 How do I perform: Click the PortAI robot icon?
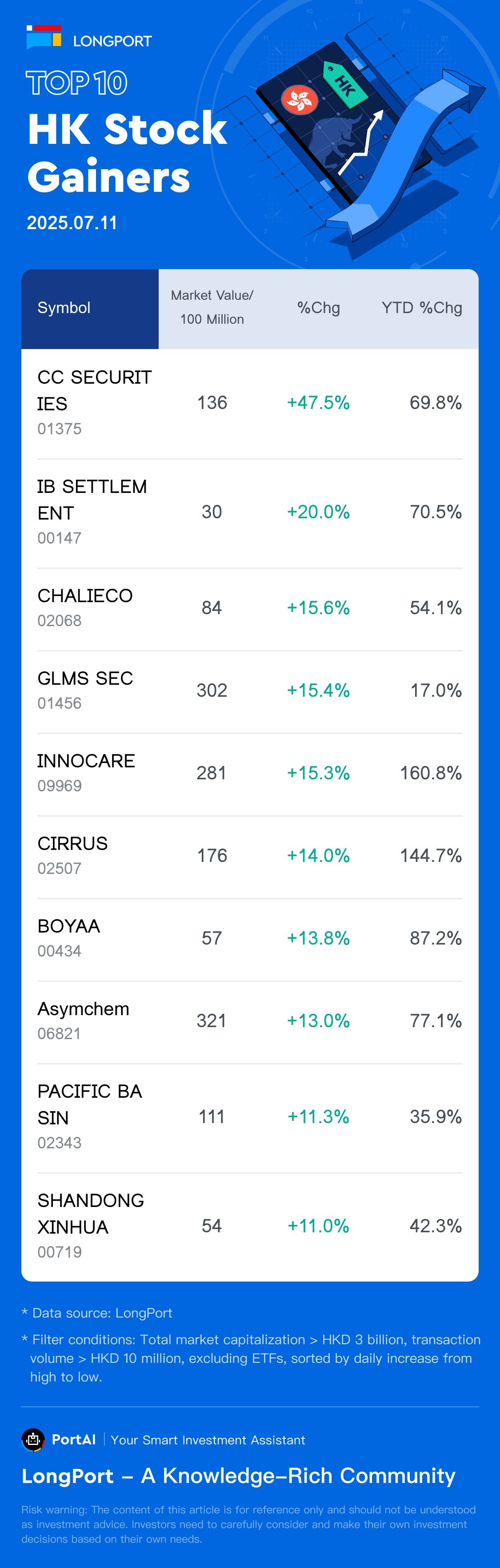[33, 1440]
